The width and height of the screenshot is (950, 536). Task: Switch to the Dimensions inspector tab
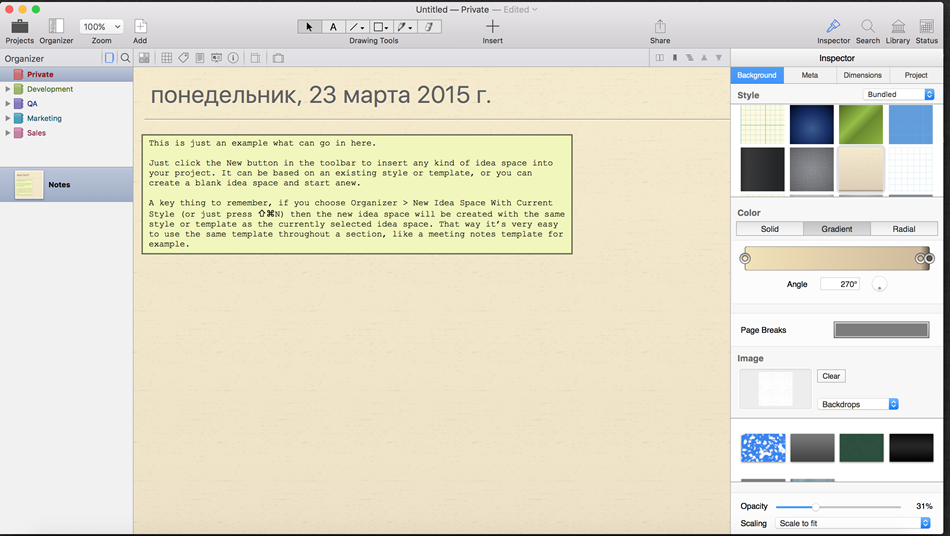click(863, 75)
